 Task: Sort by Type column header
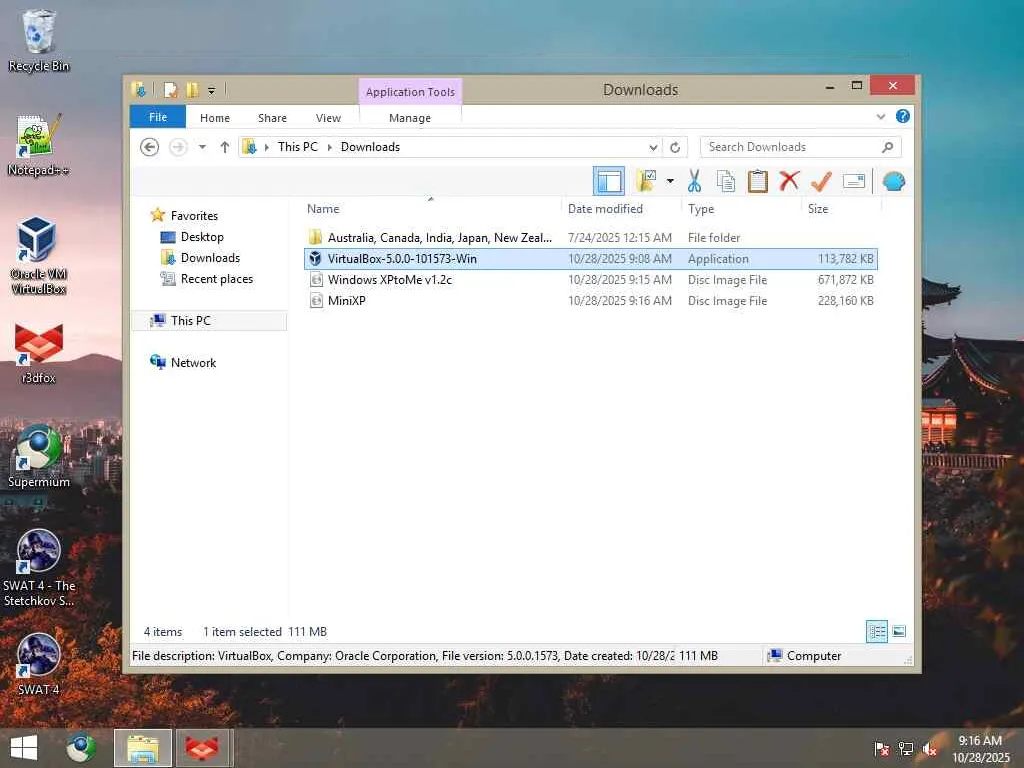pyautogui.click(x=701, y=209)
